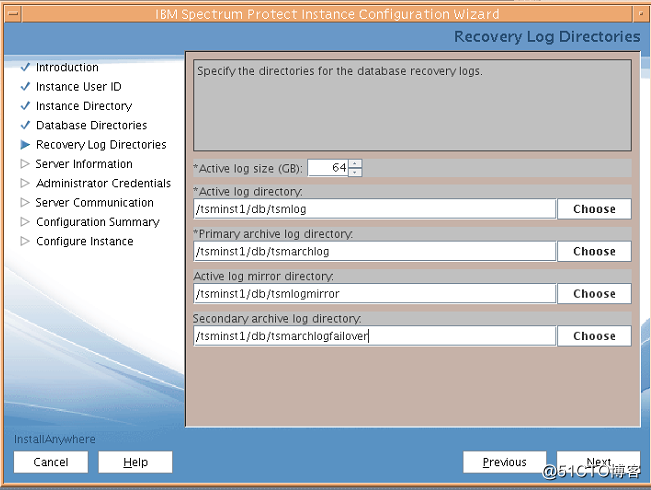Click the Introduction step checkmark icon
651x490 pixels.
click(25, 67)
